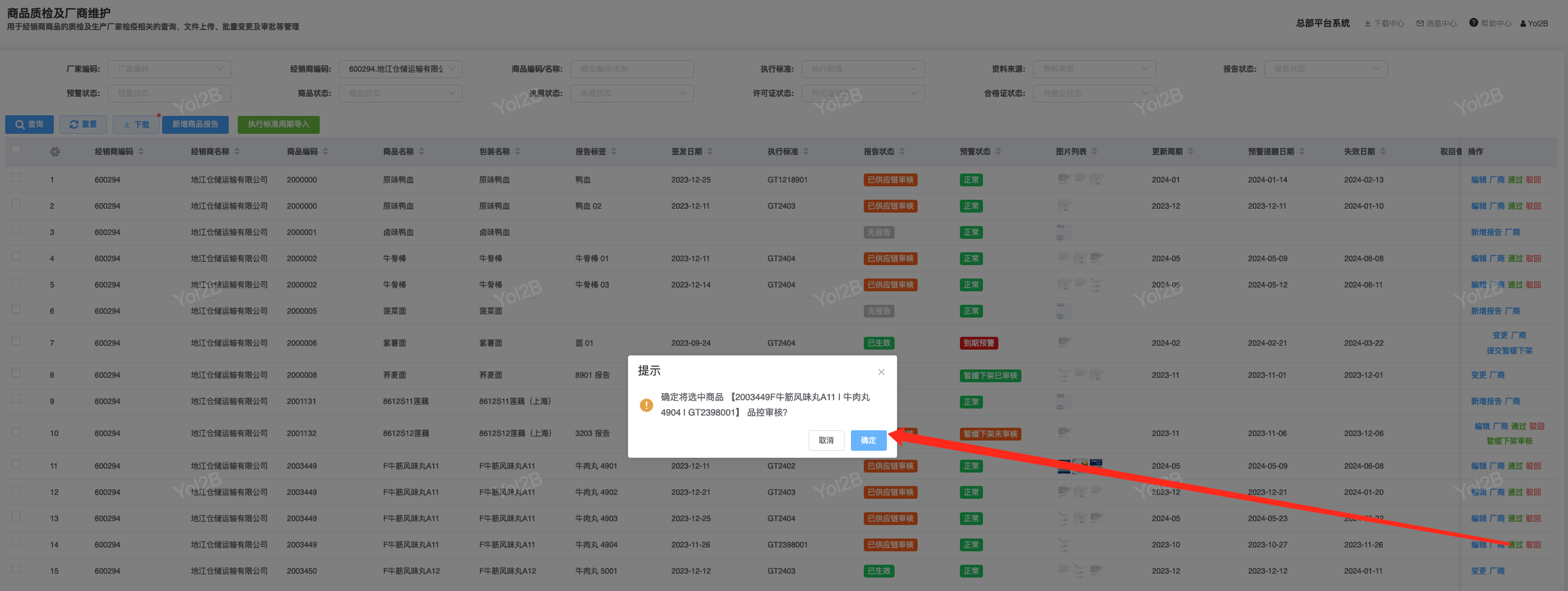Viewport: 1568px width, 591px height.
Task: Click the 商品编码/名称 input field
Action: click(632, 69)
